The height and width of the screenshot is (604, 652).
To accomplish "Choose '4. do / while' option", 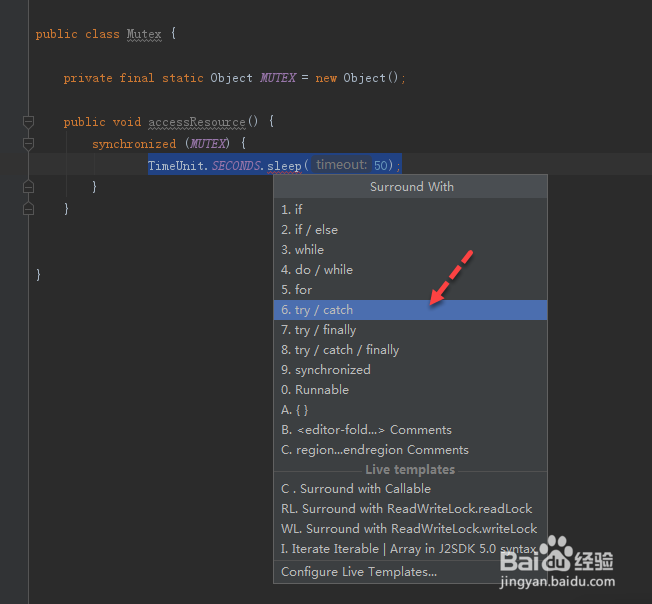I will click(x=410, y=270).
